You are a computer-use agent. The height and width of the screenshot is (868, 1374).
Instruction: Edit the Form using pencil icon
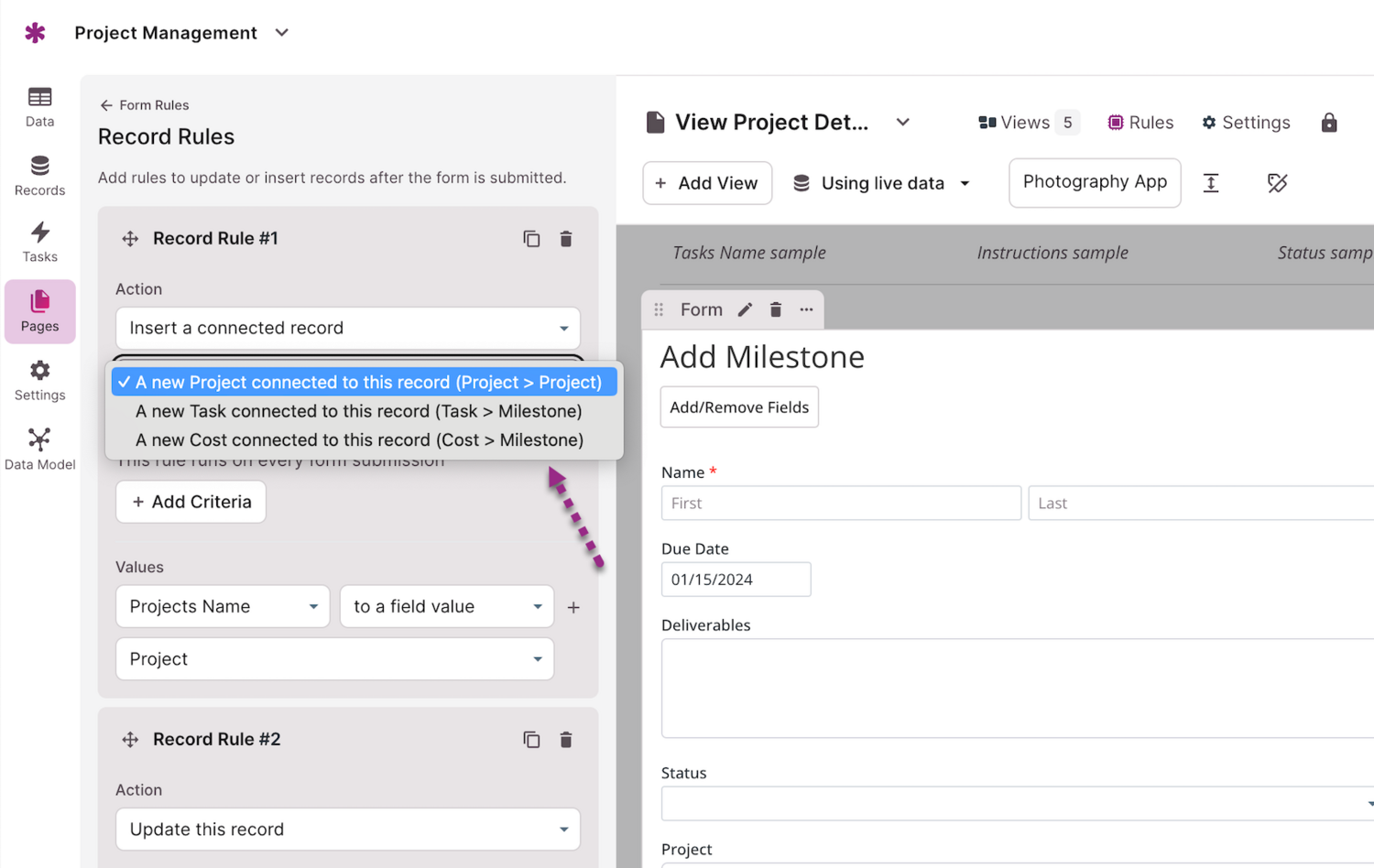coord(746,309)
